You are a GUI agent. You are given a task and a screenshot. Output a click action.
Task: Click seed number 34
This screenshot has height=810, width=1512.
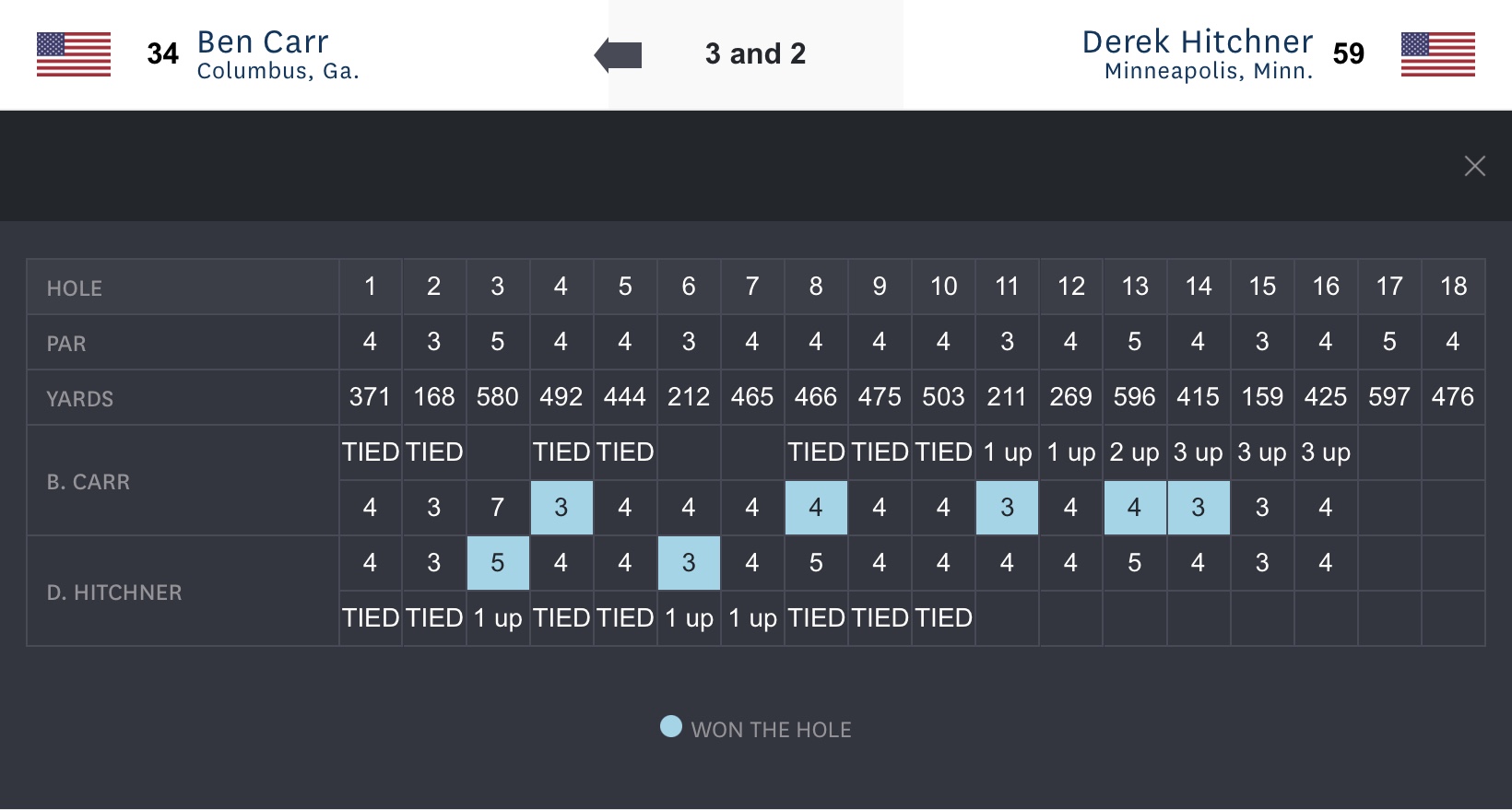click(162, 54)
